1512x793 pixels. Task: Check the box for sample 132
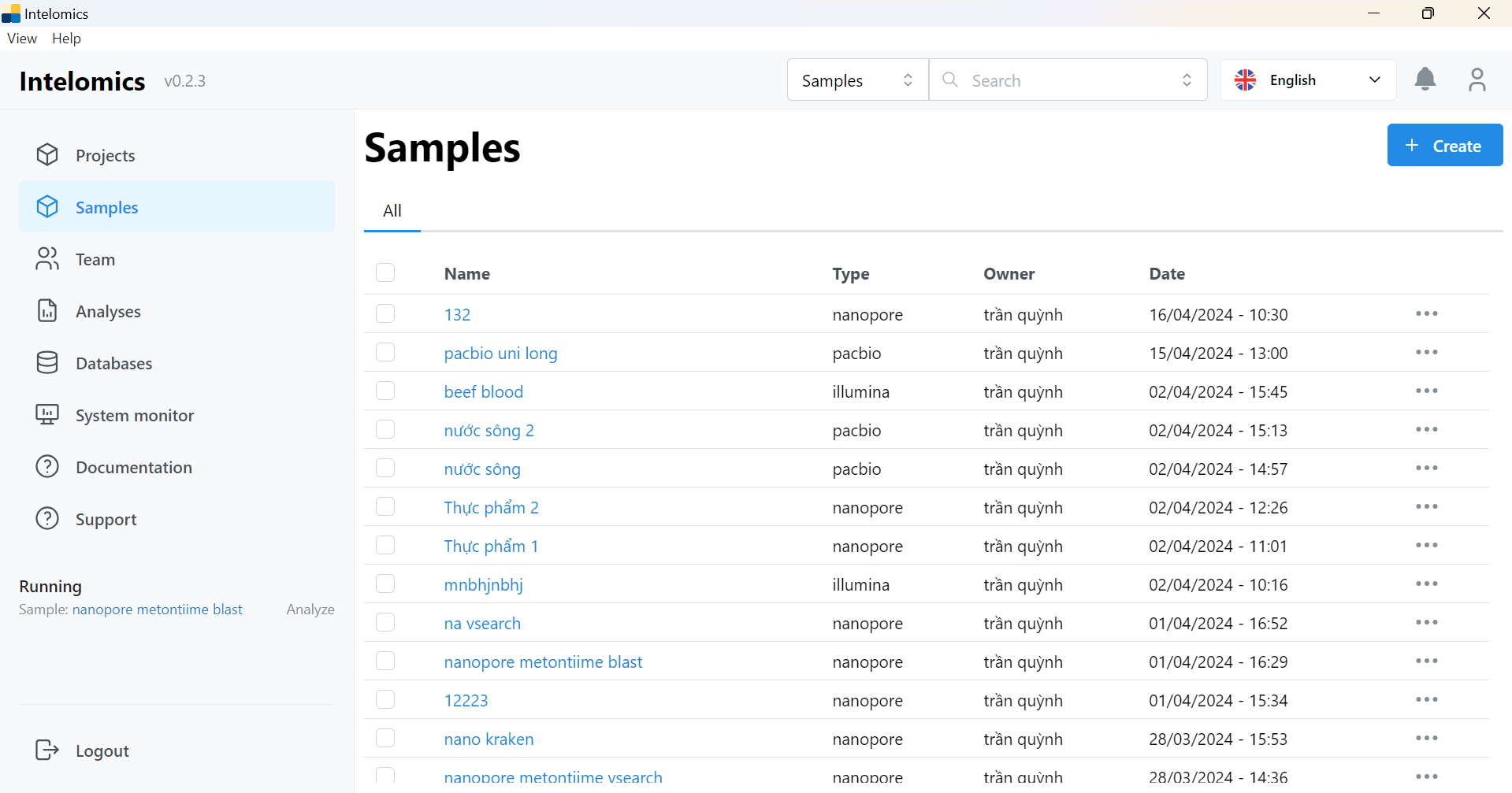pos(385,314)
